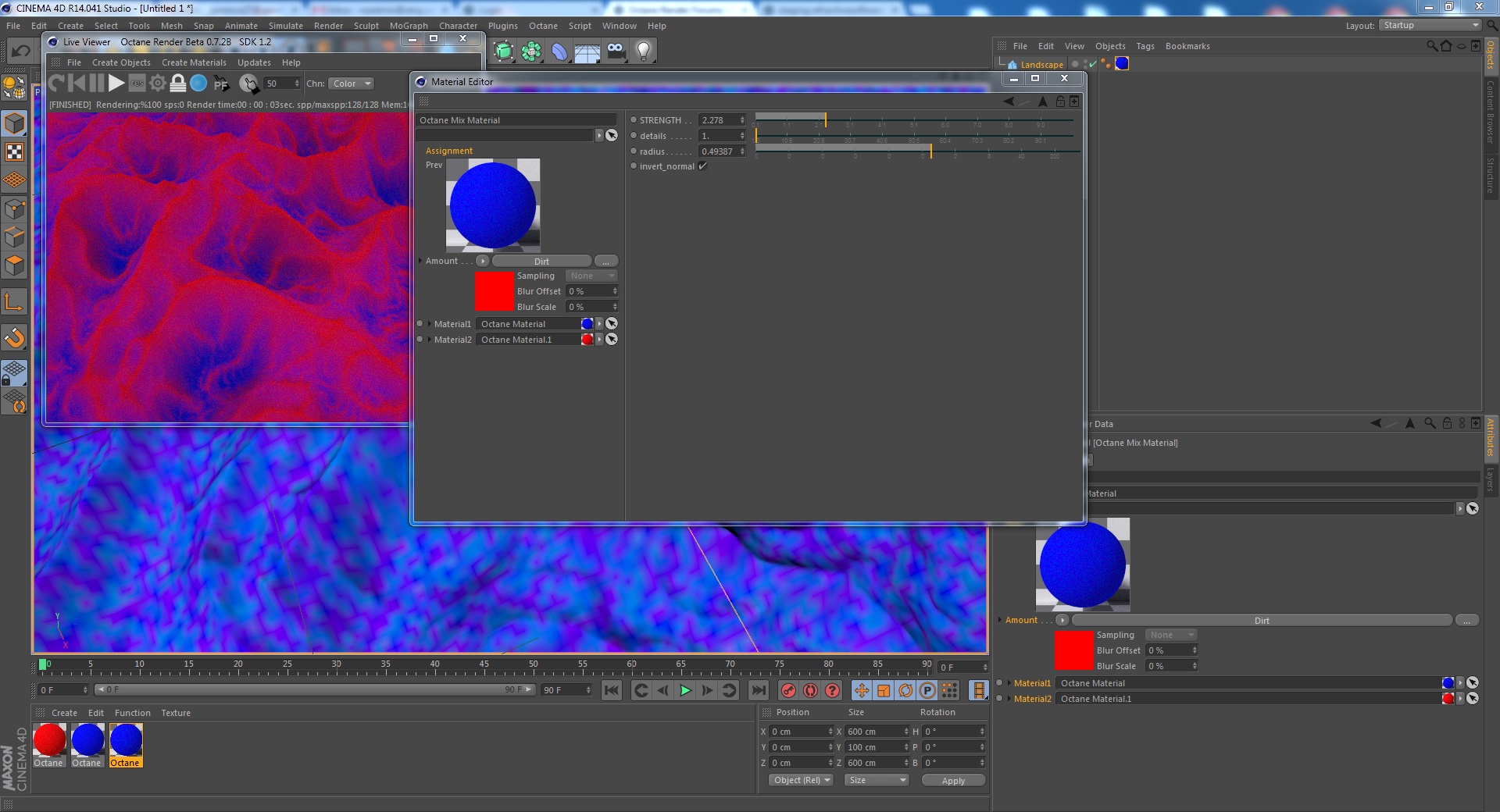The width and height of the screenshot is (1500, 812).
Task: Click the blue clay mode sphere icon
Action: coord(199,83)
